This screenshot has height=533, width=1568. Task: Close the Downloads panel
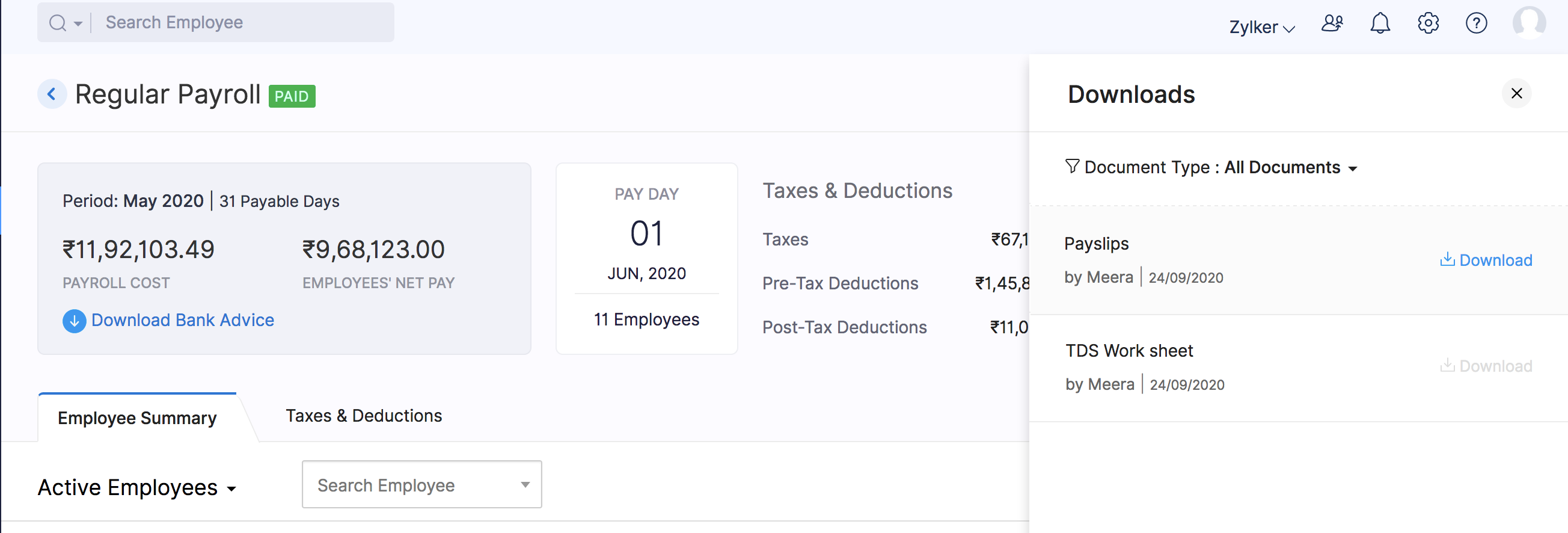tap(1516, 94)
